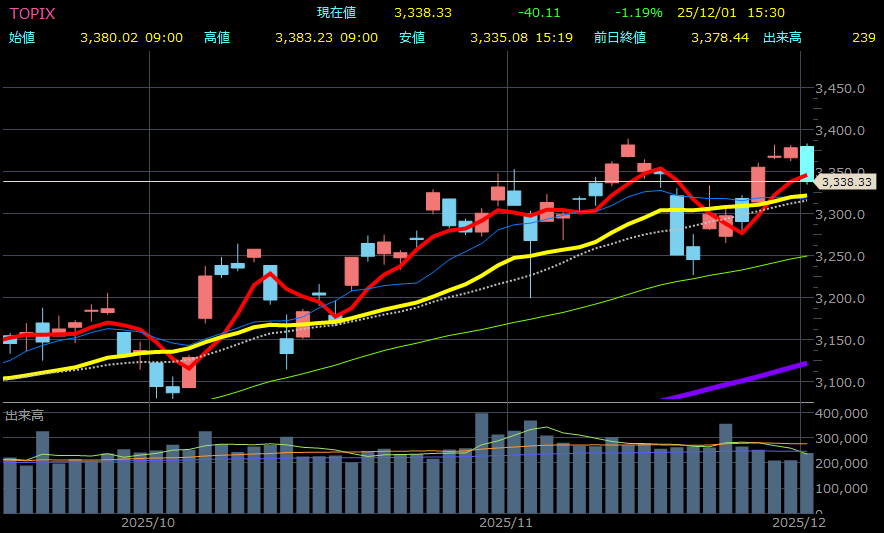The width and height of the screenshot is (884, 533).
Task: Click the 出来高 label in top header
Action: click(782, 38)
